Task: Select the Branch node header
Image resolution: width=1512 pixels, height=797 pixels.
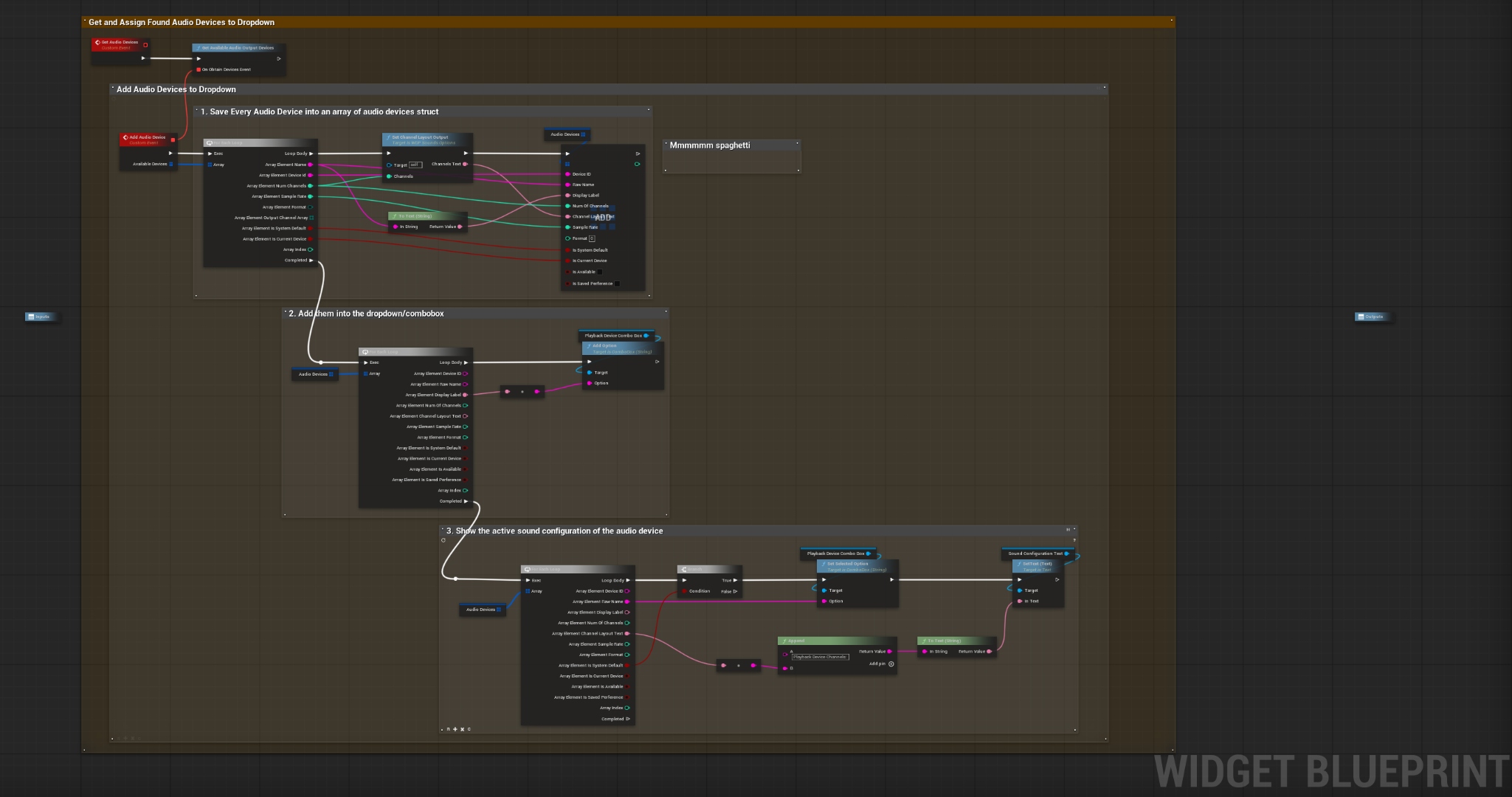Action: [x=709, y=569]
